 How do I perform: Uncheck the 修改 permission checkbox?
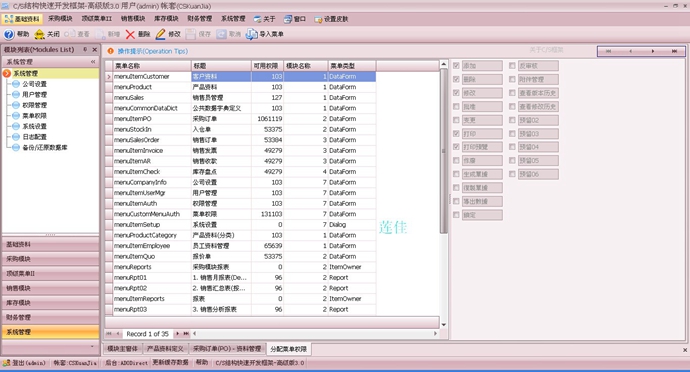(456, 93)
